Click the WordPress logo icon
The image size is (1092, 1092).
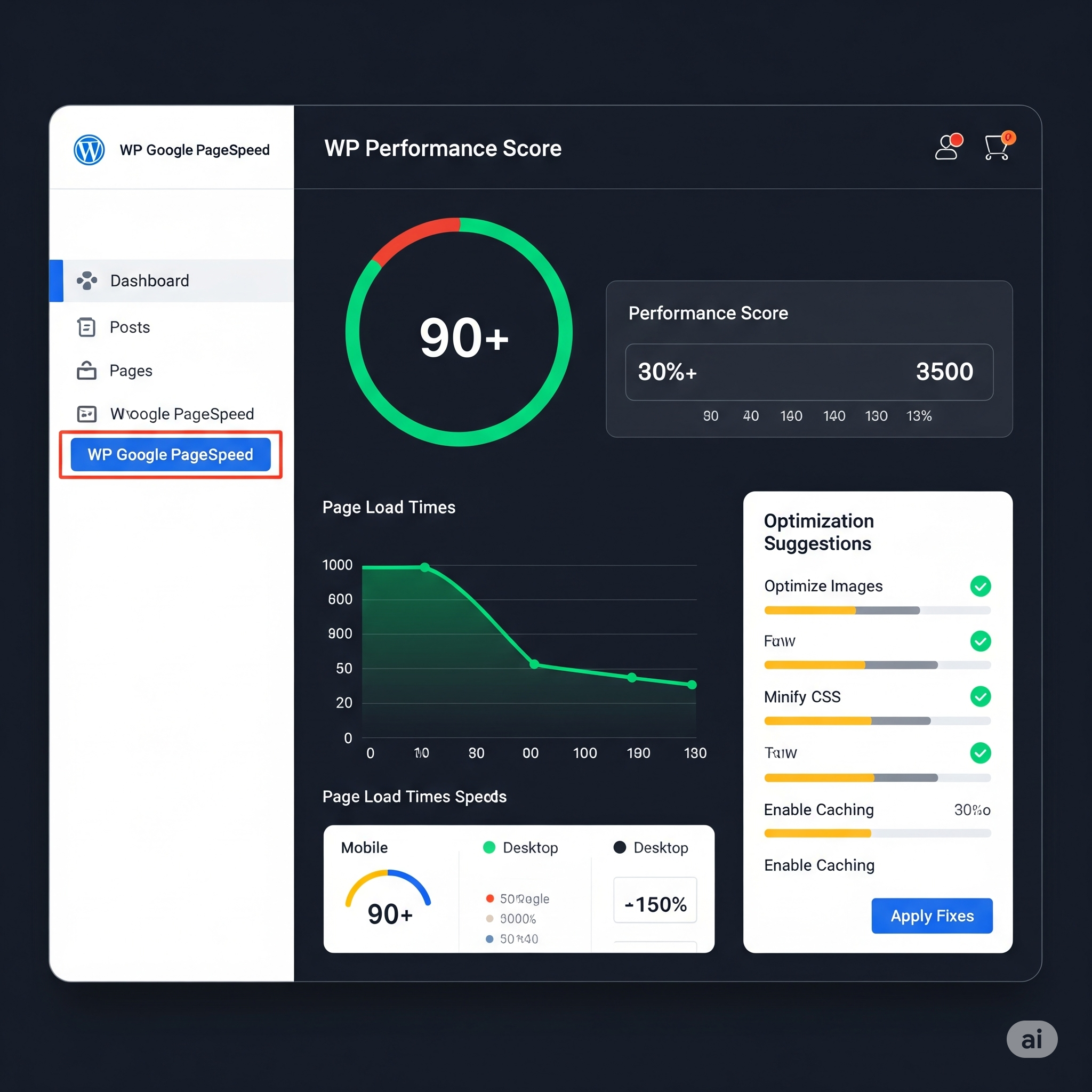click(89, 150)
